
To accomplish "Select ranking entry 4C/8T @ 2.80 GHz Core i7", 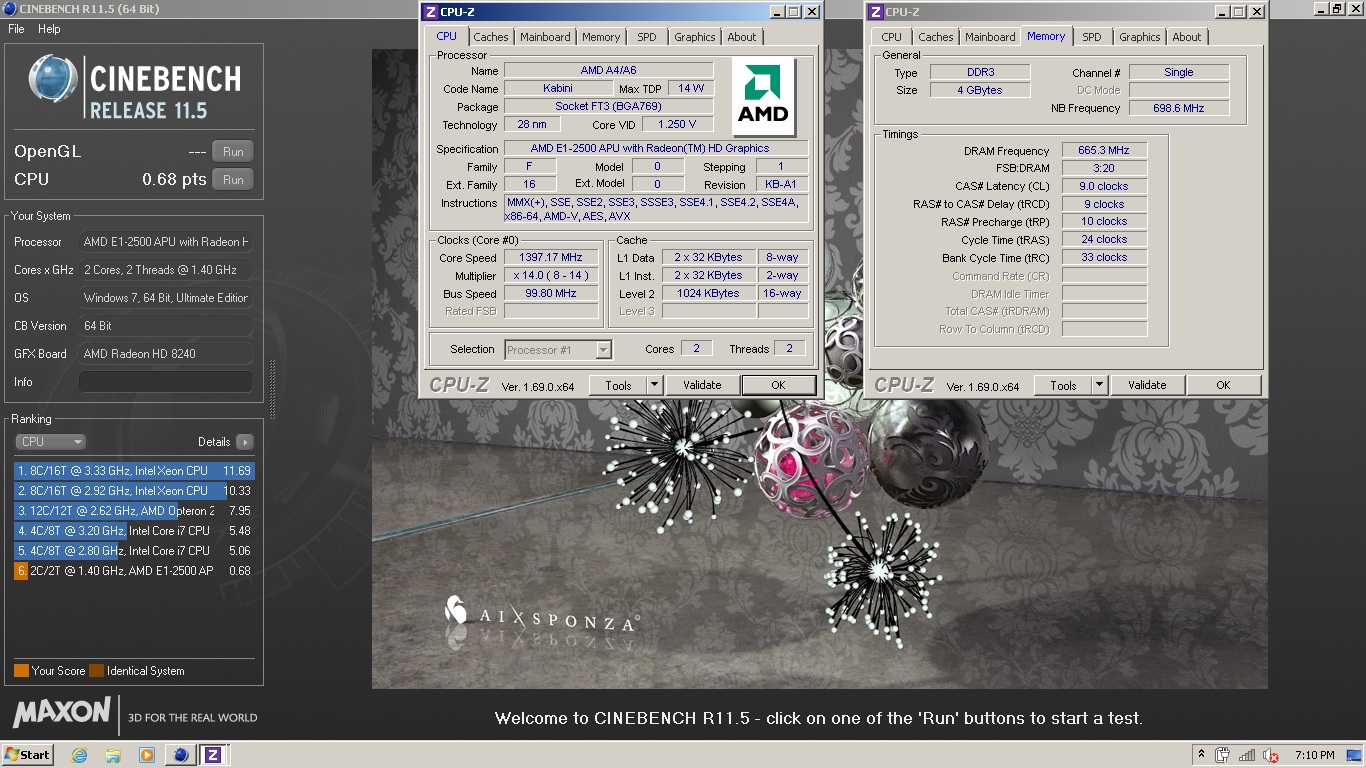I will [134, 551].
